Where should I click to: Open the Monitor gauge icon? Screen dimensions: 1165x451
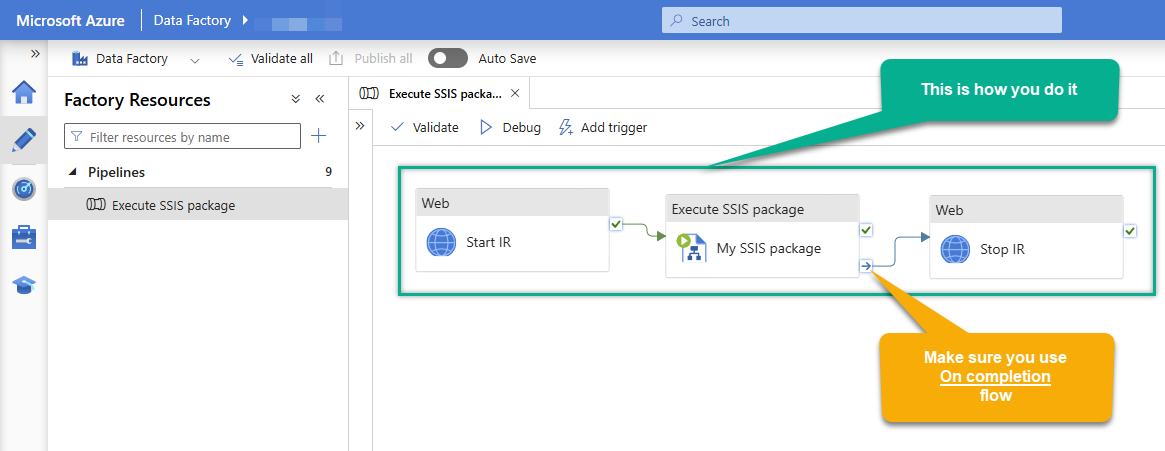pyautogui.click(x=24, y=189)
